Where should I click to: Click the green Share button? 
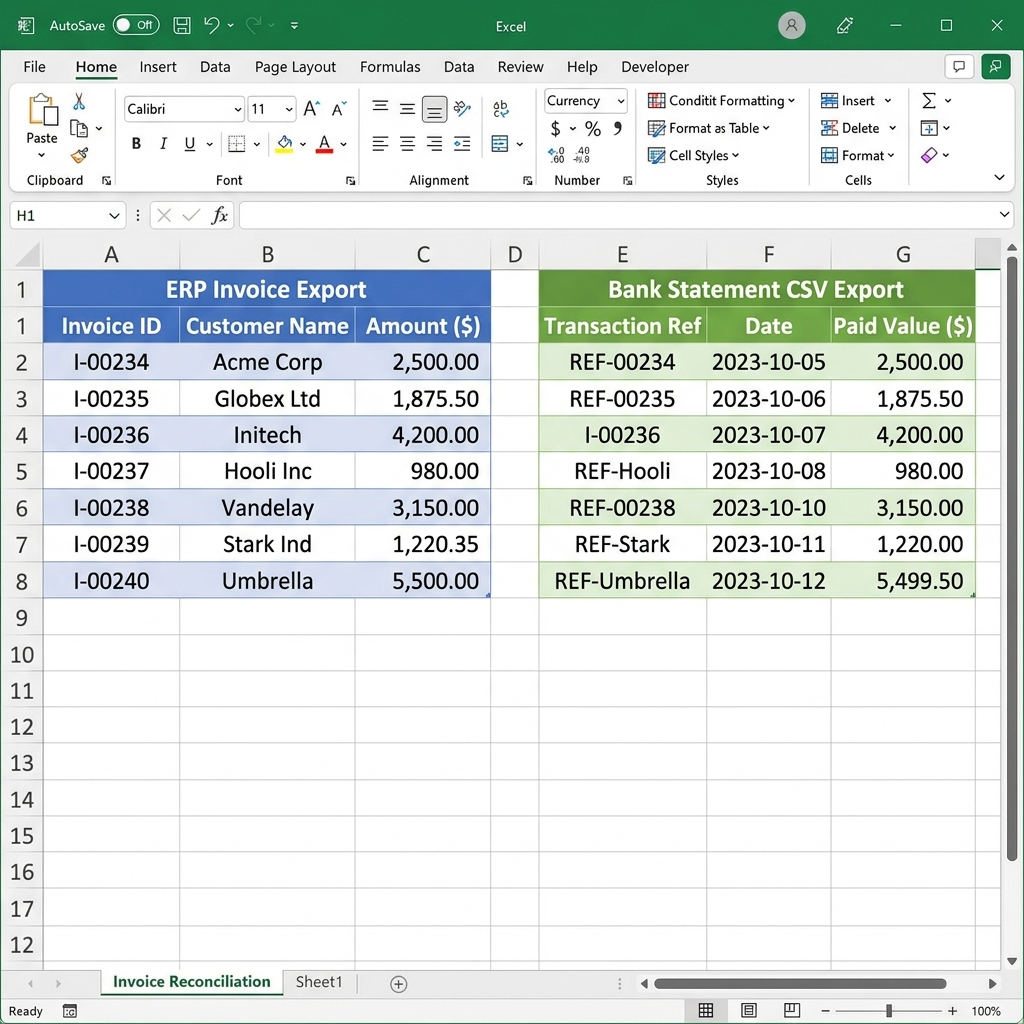tap(995, 67)
